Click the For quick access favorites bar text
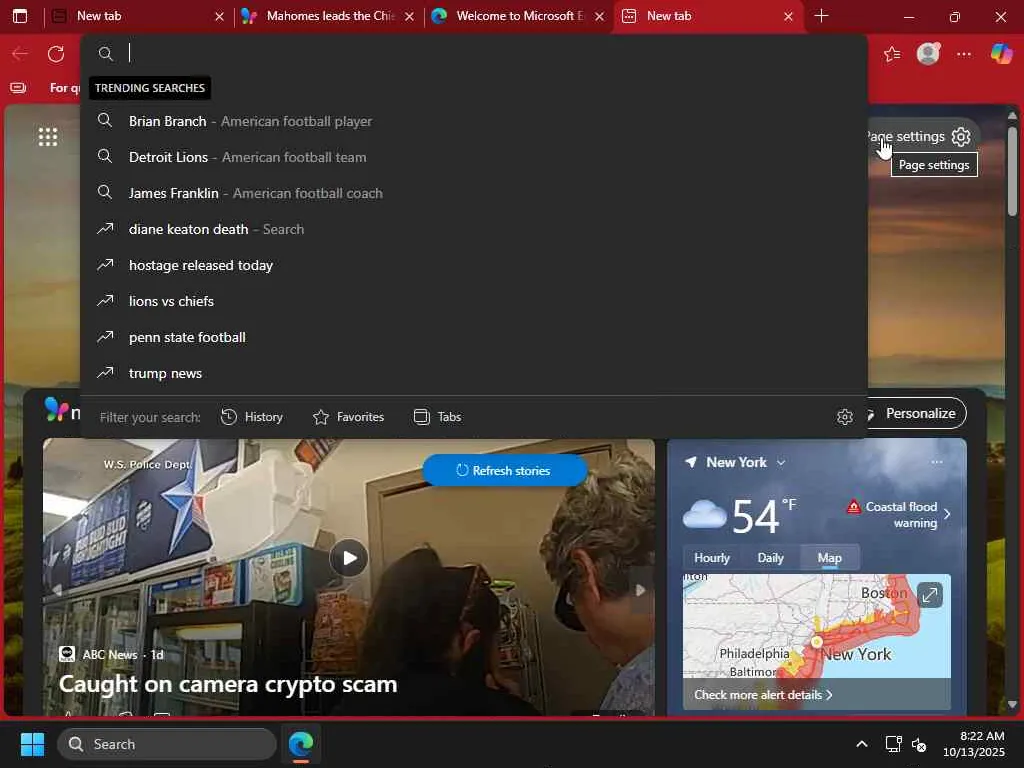This screenshot has height=768, width=1024. tap(65, 88)
